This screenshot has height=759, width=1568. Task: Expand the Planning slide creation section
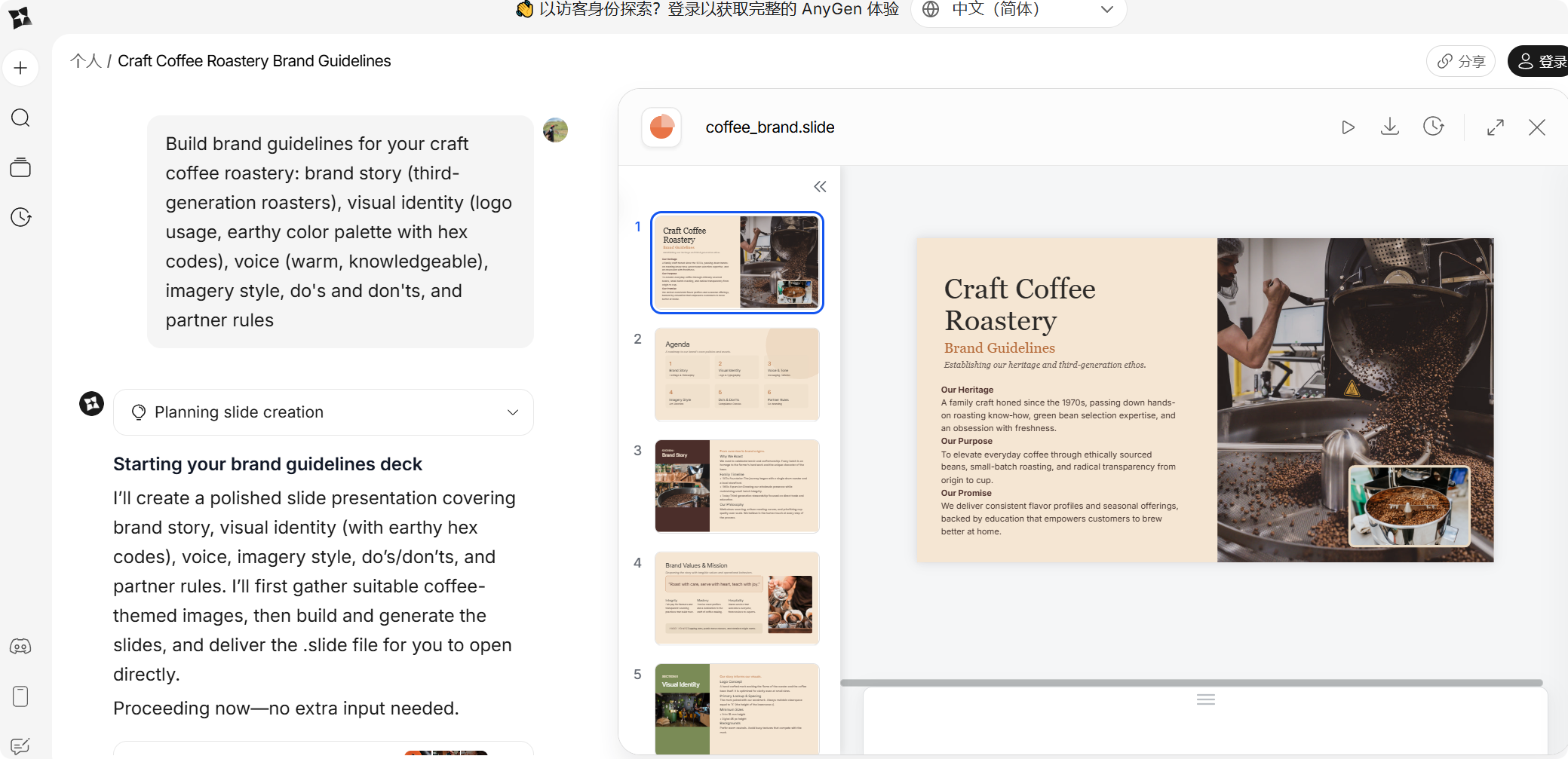pyautogui.click(x=512, y=412)
